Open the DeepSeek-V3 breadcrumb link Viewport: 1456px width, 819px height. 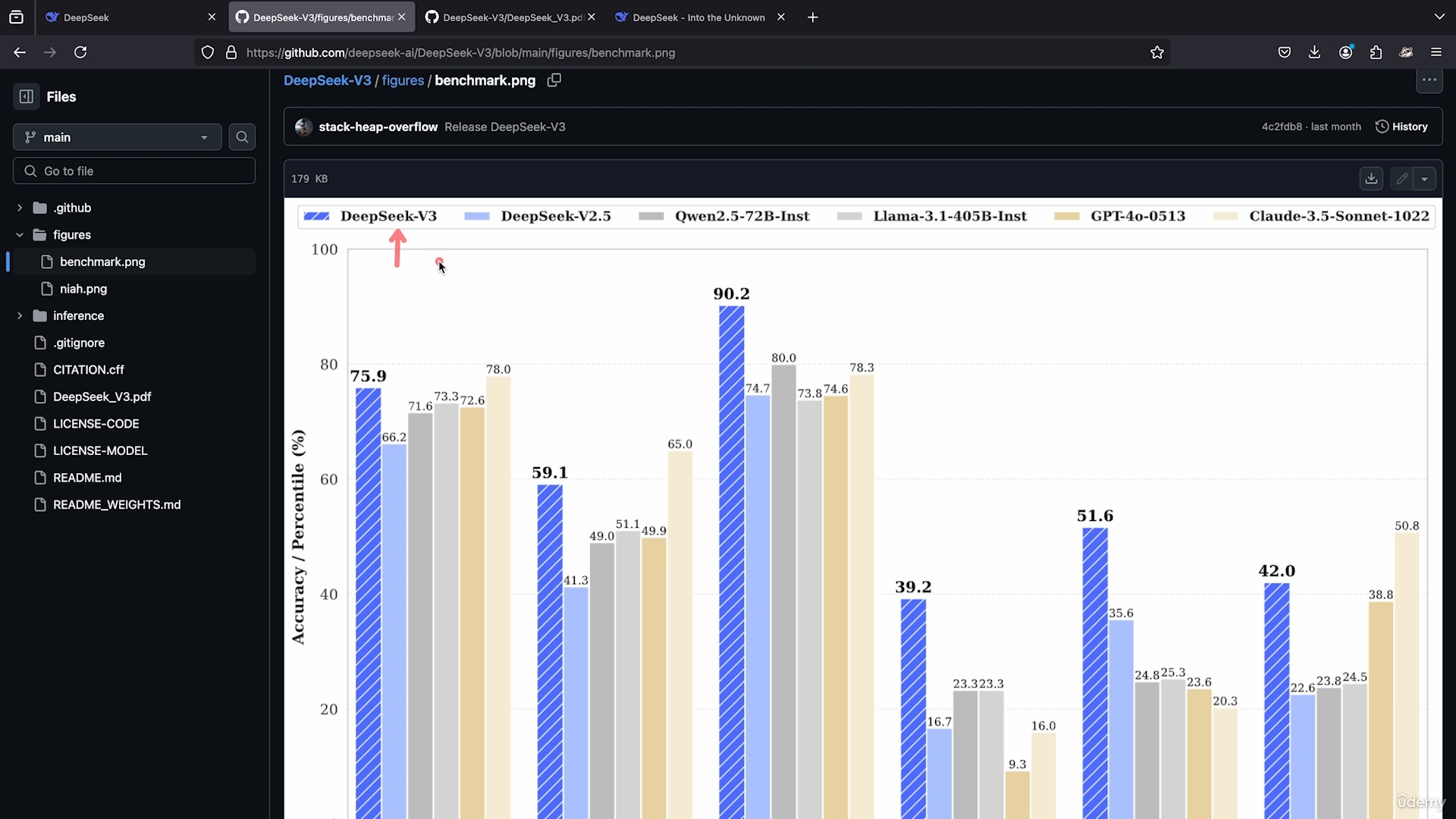click(328, 80)
